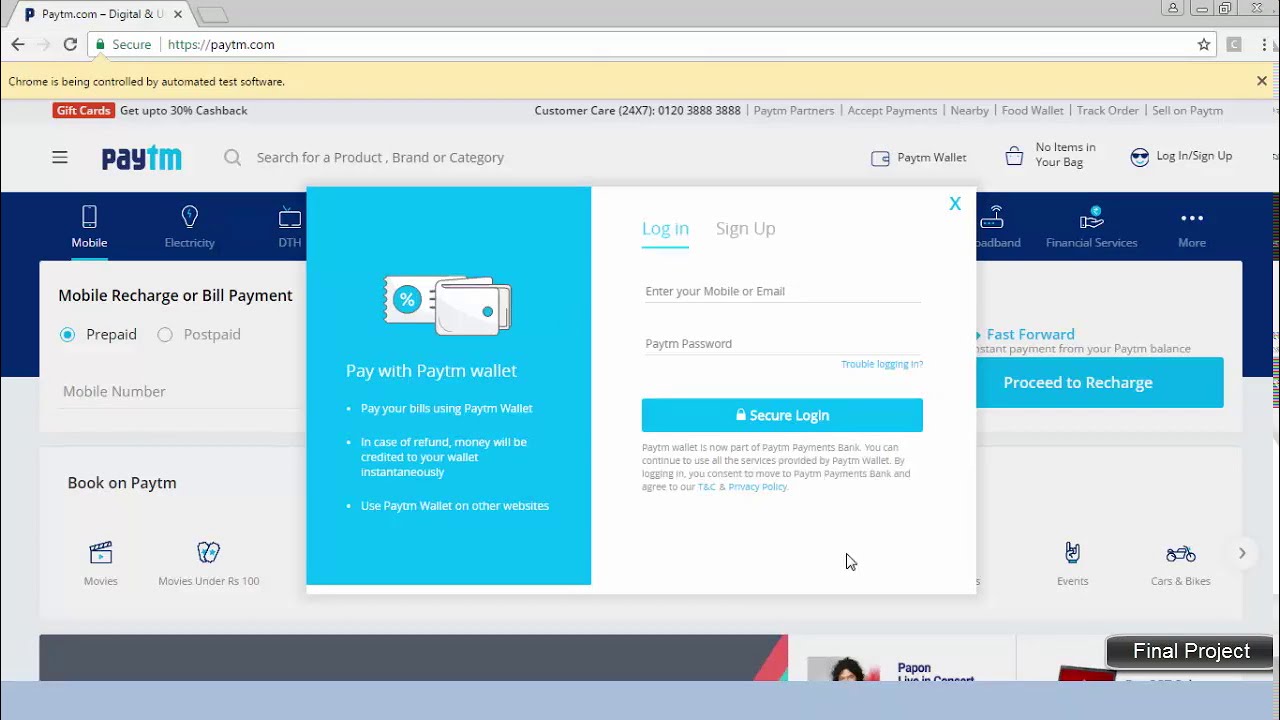Open Nearby link in top bar

tap(970, 111)
